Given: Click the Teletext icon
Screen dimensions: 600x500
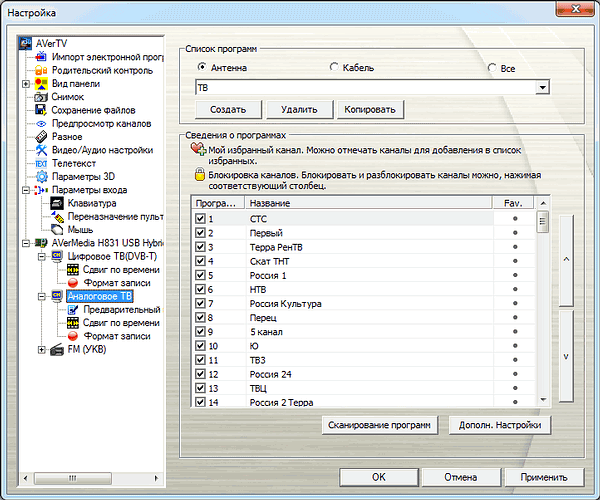Looking at the screenshot, I should (41, 164).
